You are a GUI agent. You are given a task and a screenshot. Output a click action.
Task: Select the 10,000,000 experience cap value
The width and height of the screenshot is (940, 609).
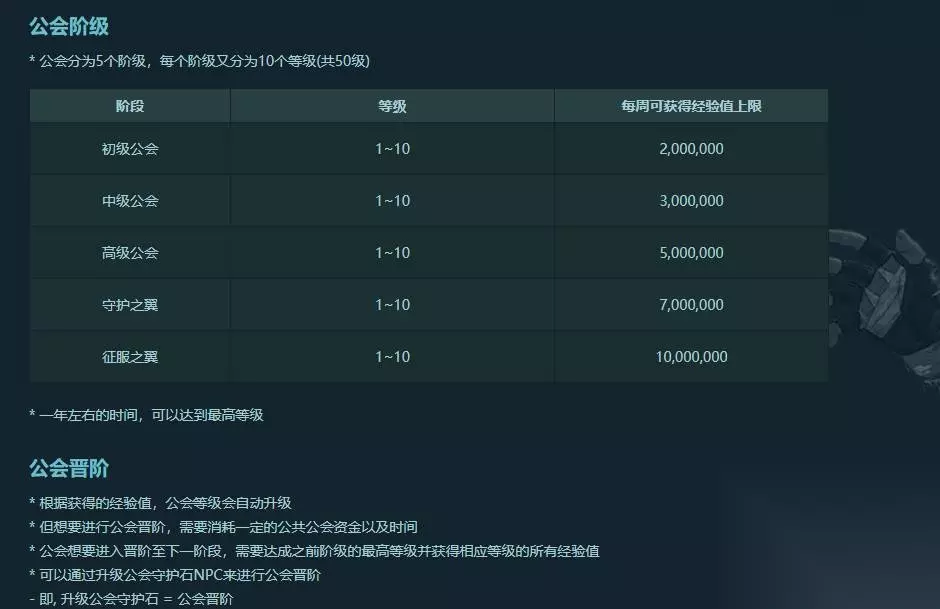(691, 357)
